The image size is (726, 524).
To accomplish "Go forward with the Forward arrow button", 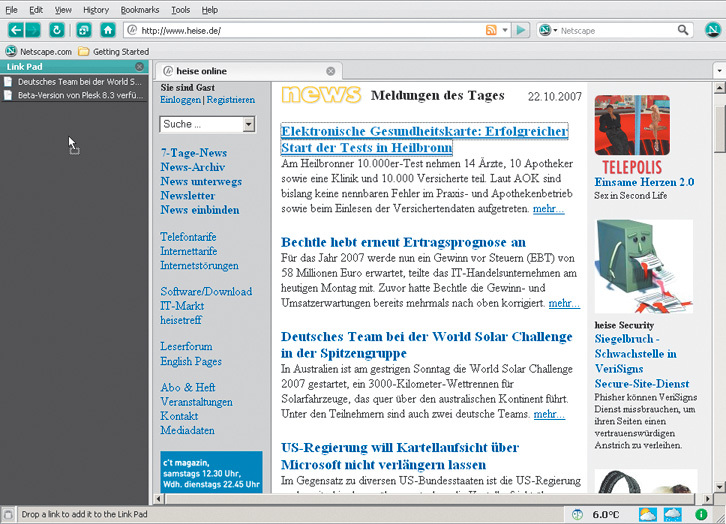I will click(x=32, y=31).
